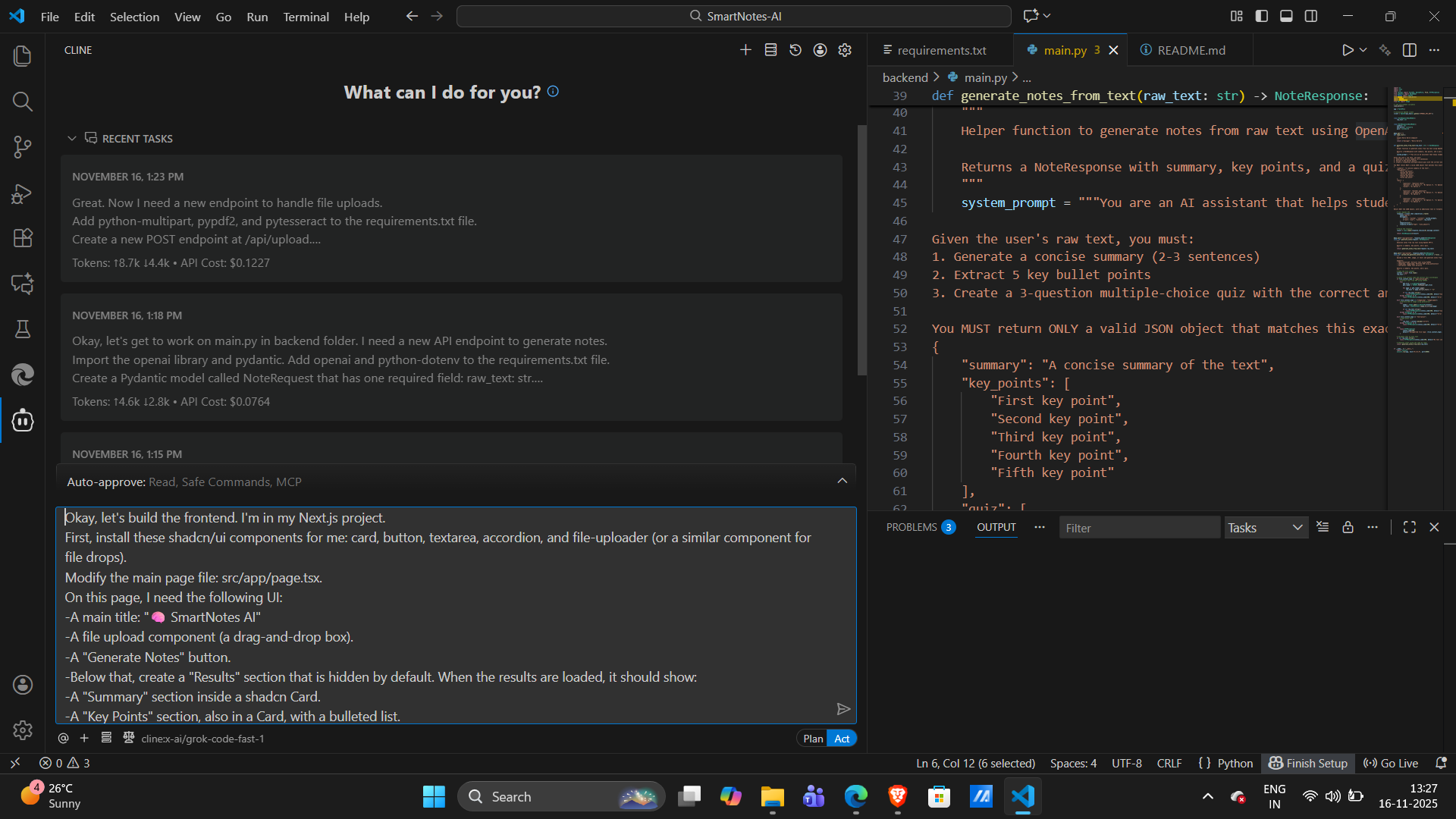Click the Cline panel vertical scrollbar

pyautogui.click(x=861, y=250)
